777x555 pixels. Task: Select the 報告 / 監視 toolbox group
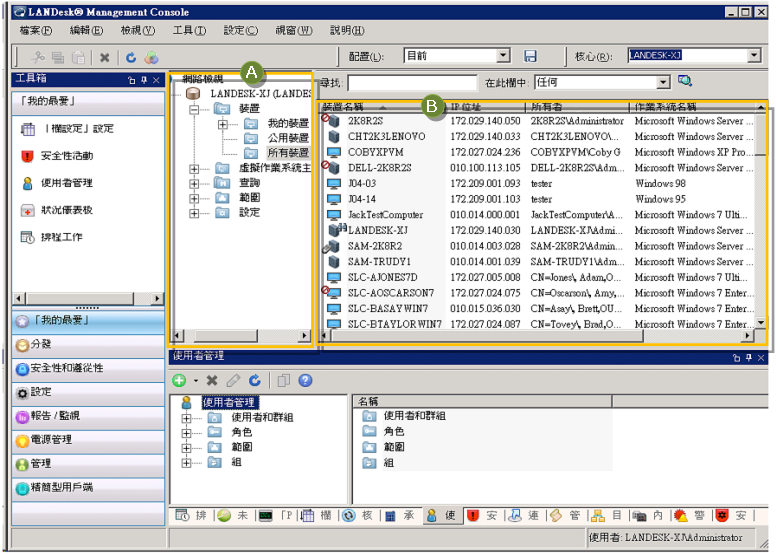pos(88,417)
